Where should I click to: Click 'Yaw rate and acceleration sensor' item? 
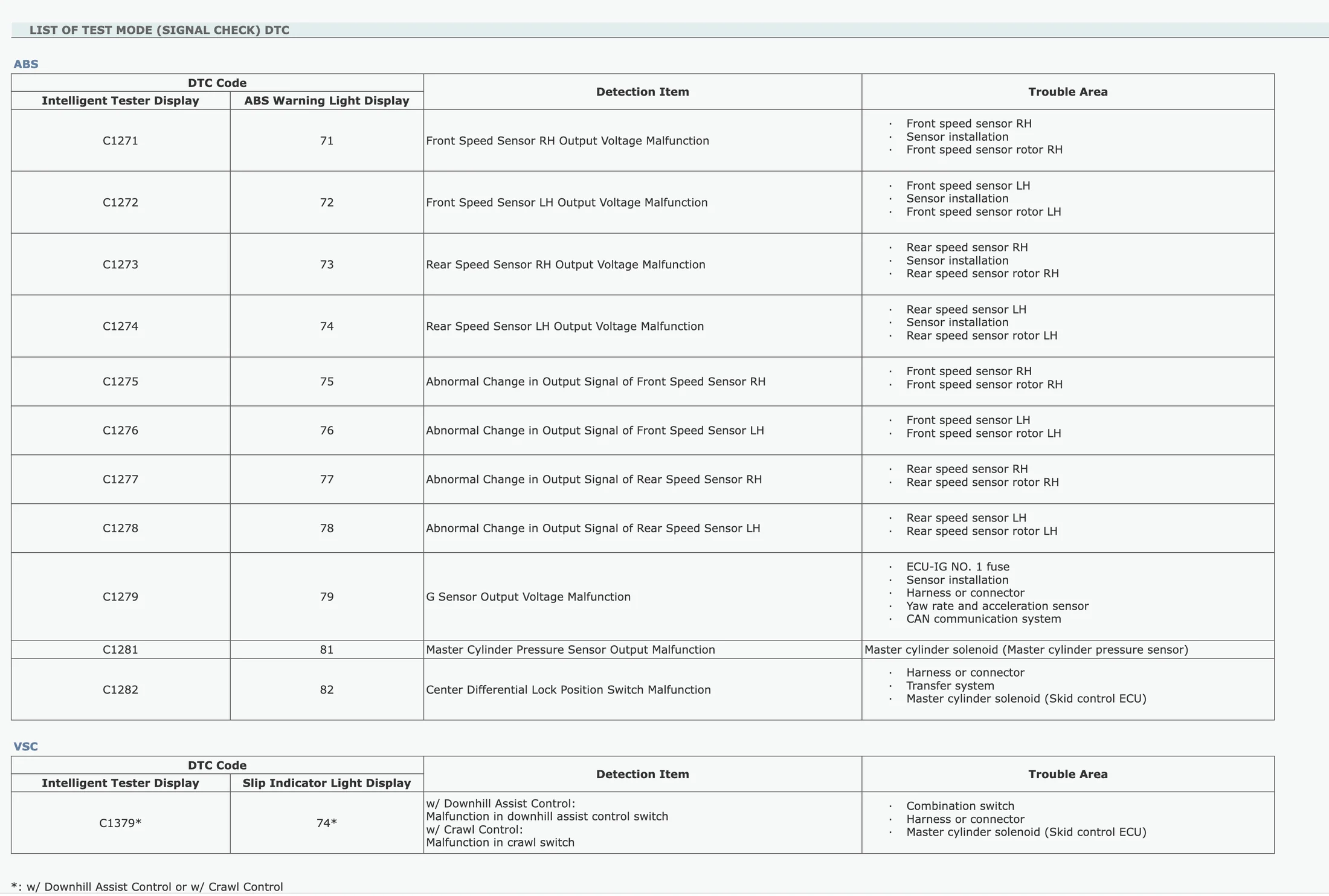click(997, 606)
